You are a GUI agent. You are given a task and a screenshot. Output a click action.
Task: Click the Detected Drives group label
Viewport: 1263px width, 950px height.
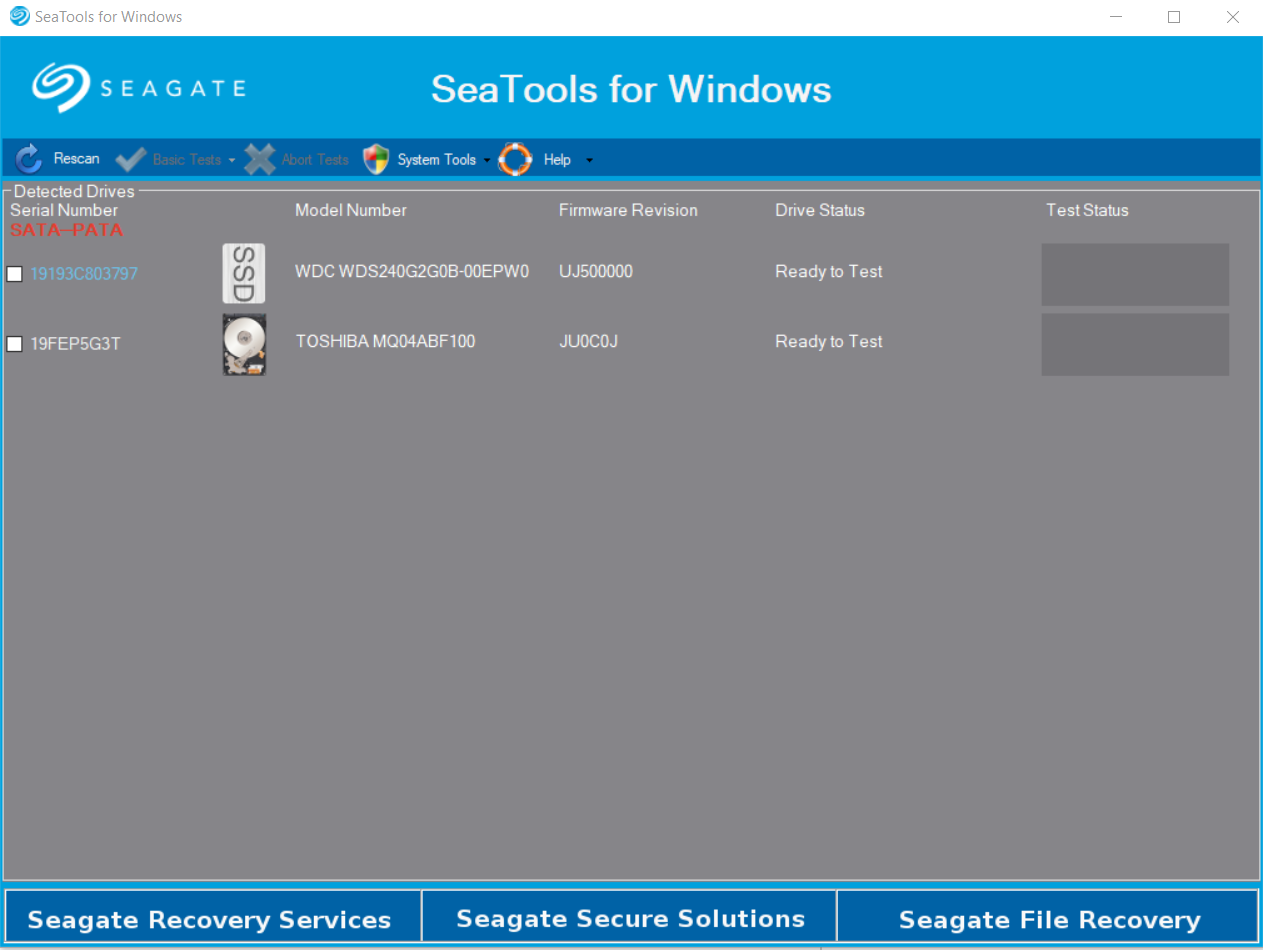[74, 191]
